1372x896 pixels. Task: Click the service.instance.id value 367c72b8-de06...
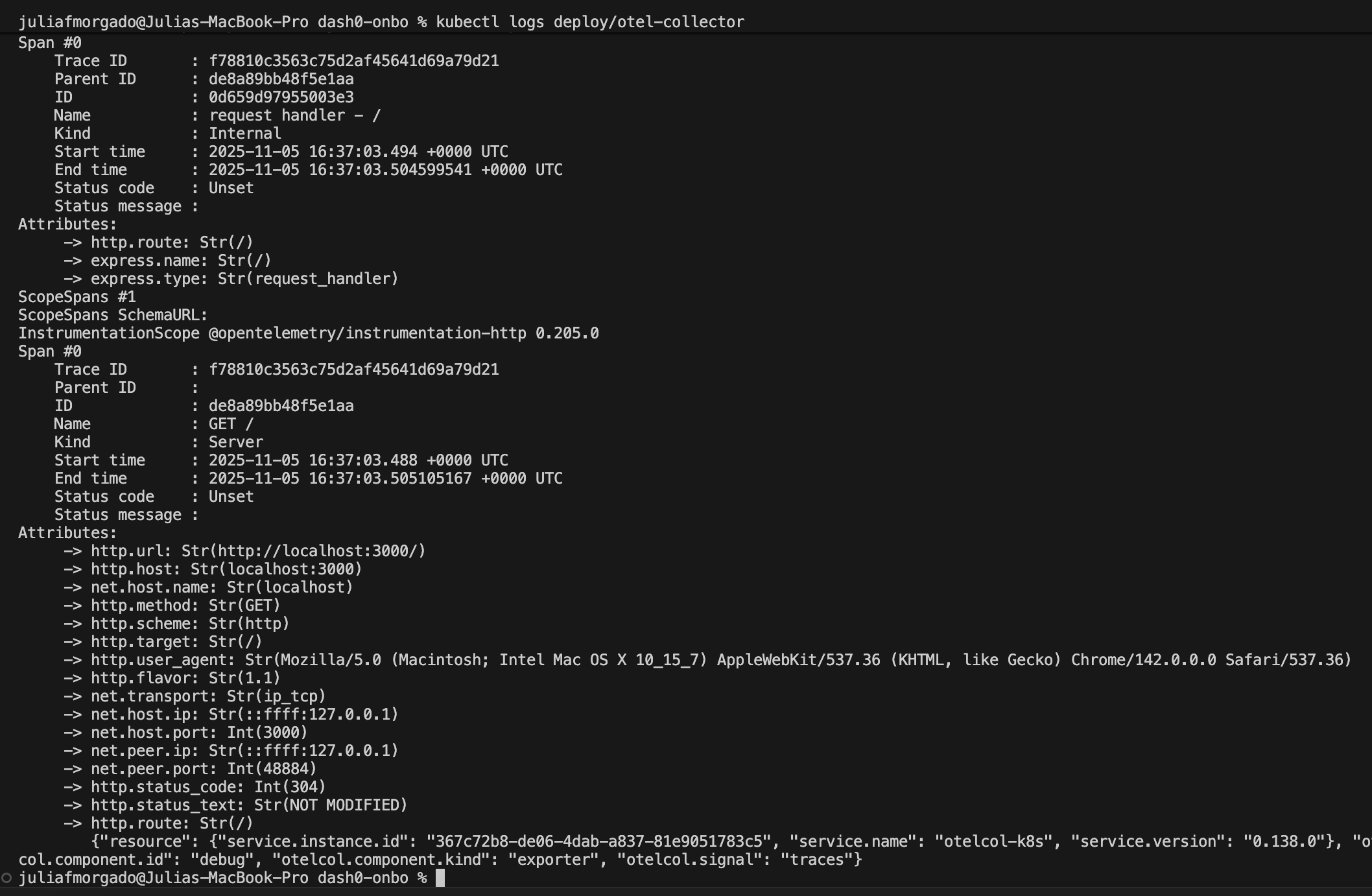pos(597,842)
